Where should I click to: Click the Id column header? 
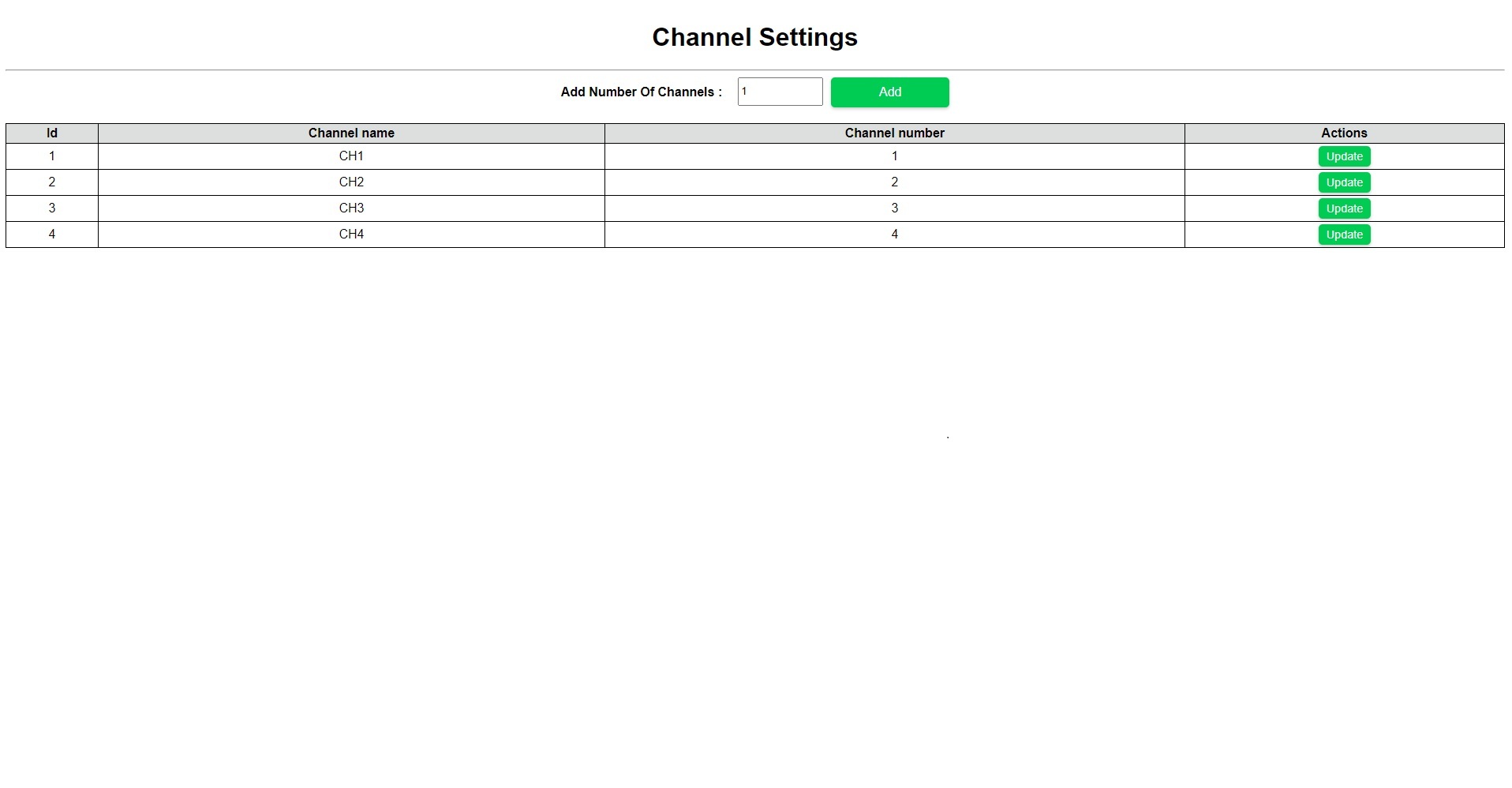click(x=52, y=133)
